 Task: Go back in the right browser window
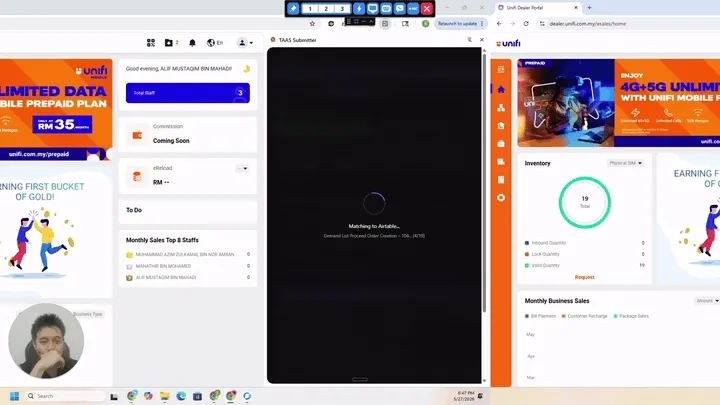tap(499, 23)
